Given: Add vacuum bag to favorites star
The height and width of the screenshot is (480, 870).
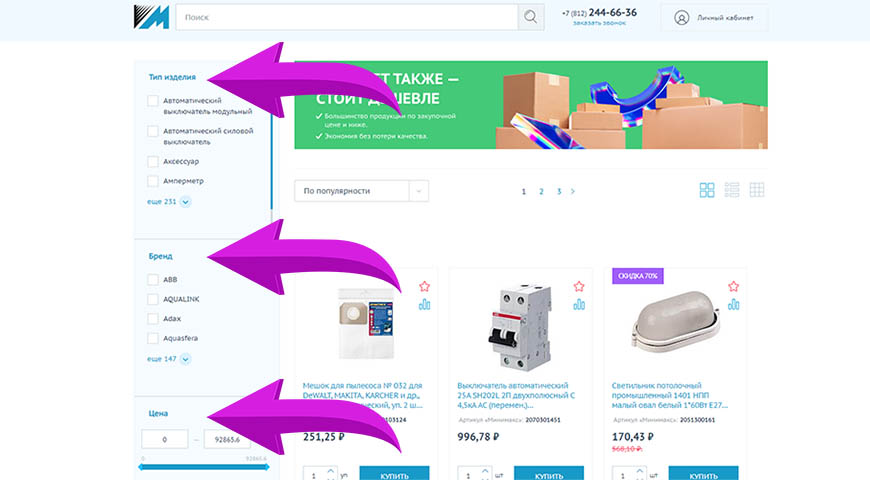Looking at the screenshot, I should coord(424,286).
